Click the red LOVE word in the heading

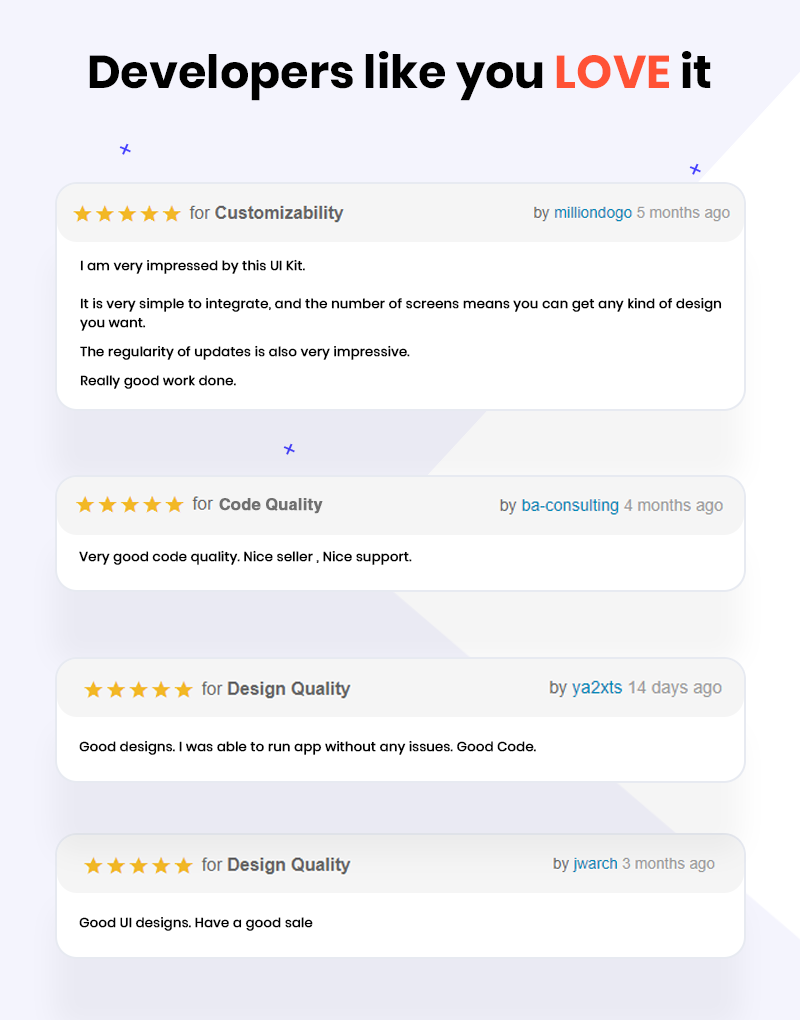612,72
